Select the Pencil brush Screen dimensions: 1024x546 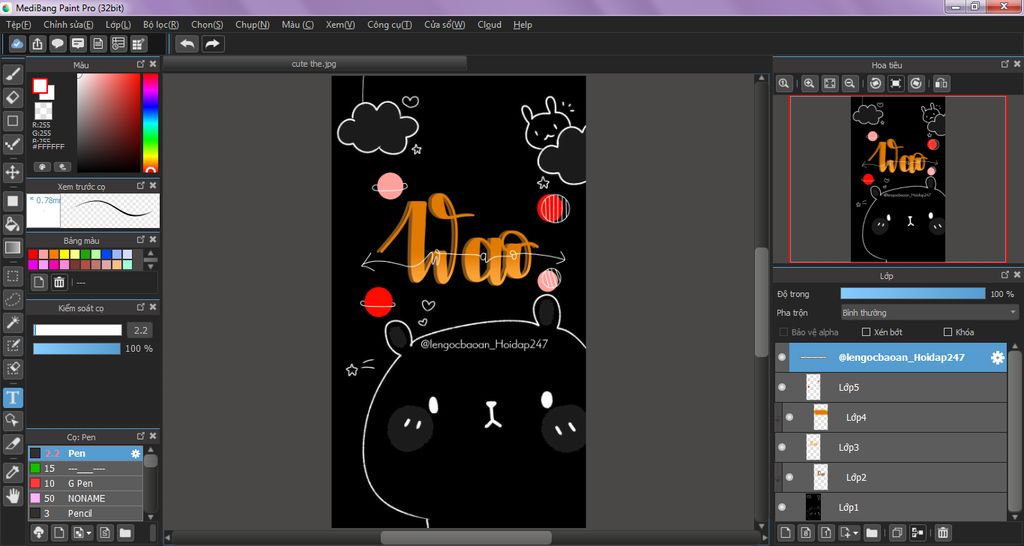pos(85,513)
